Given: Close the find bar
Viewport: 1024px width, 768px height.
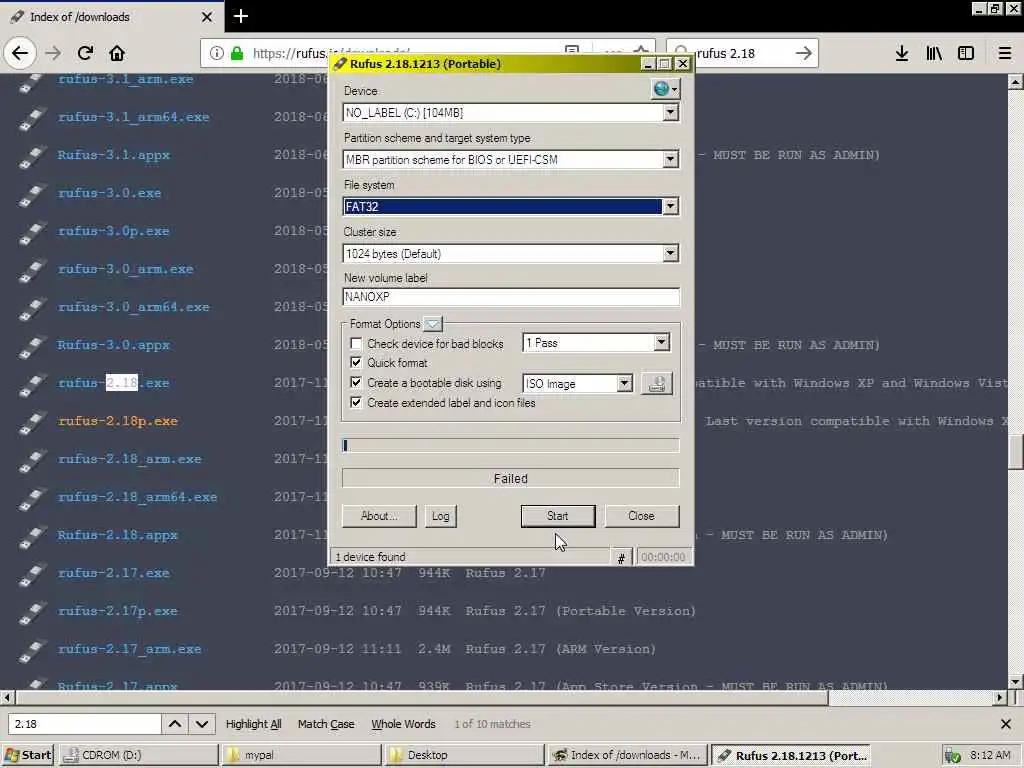Looking at the screenshot, I should tap(1006, 724).
